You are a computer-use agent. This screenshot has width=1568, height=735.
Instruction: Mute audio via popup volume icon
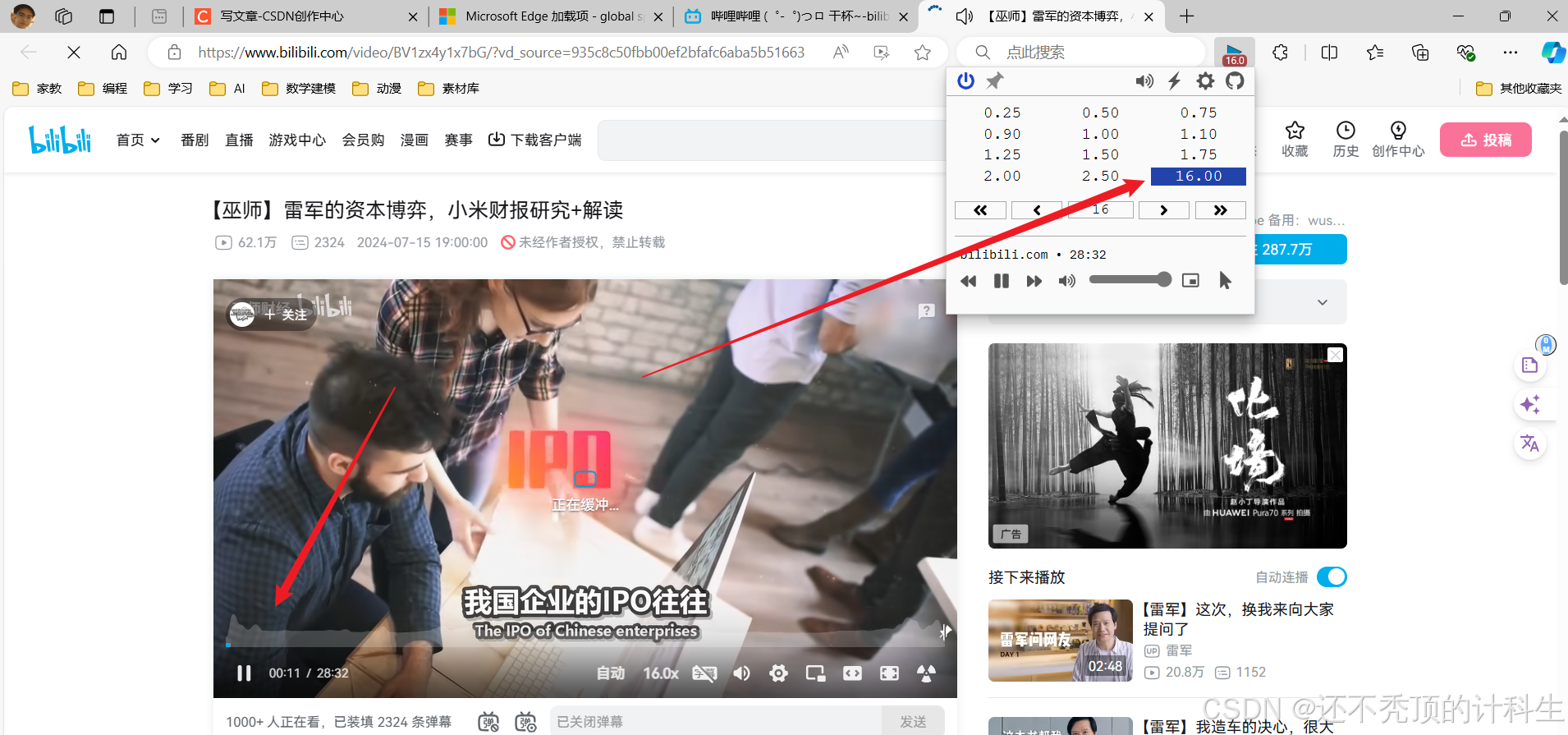click(x=1067, y=281)
